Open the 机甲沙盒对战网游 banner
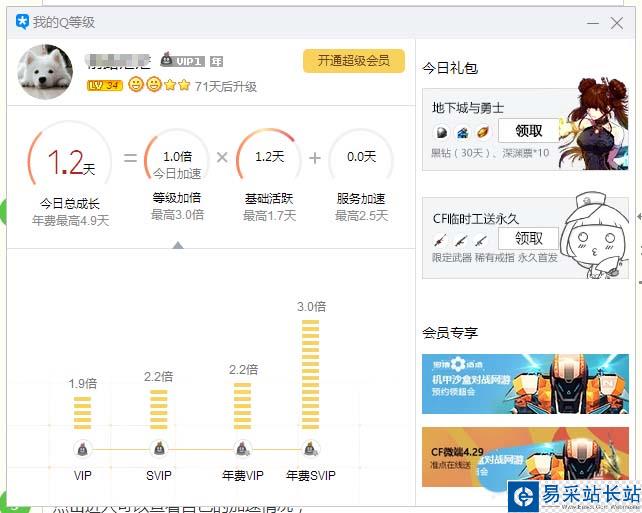Image resolution: width=642 pixels, height=513 pixels. tap(525, 384)
